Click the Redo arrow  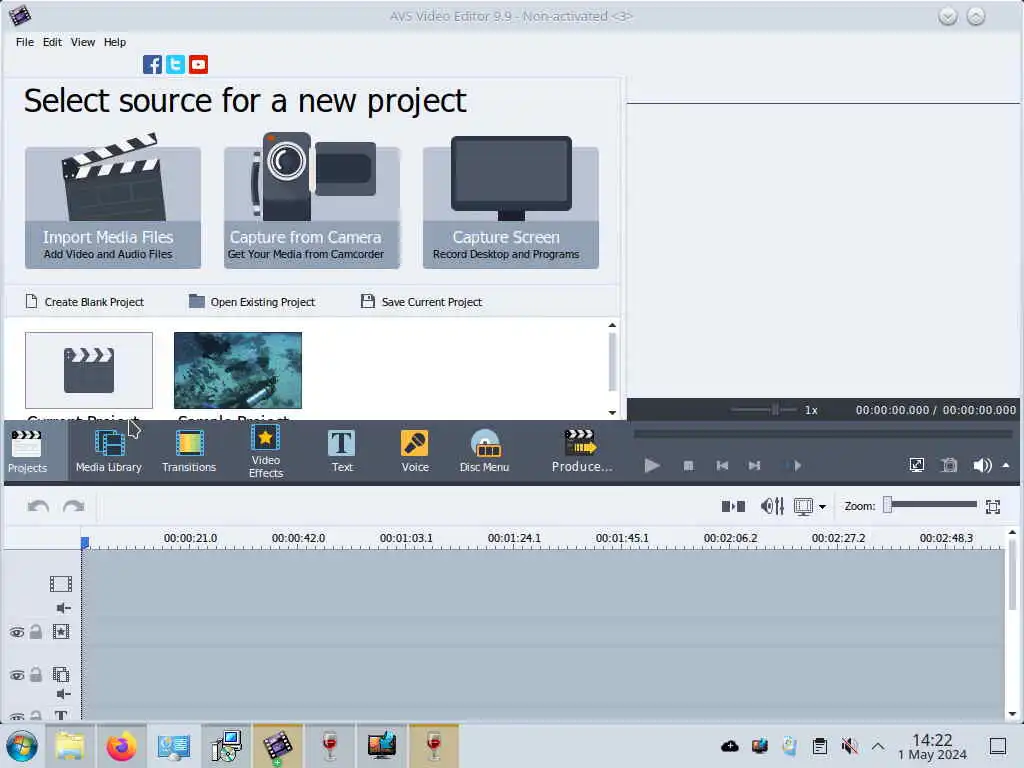74,507
